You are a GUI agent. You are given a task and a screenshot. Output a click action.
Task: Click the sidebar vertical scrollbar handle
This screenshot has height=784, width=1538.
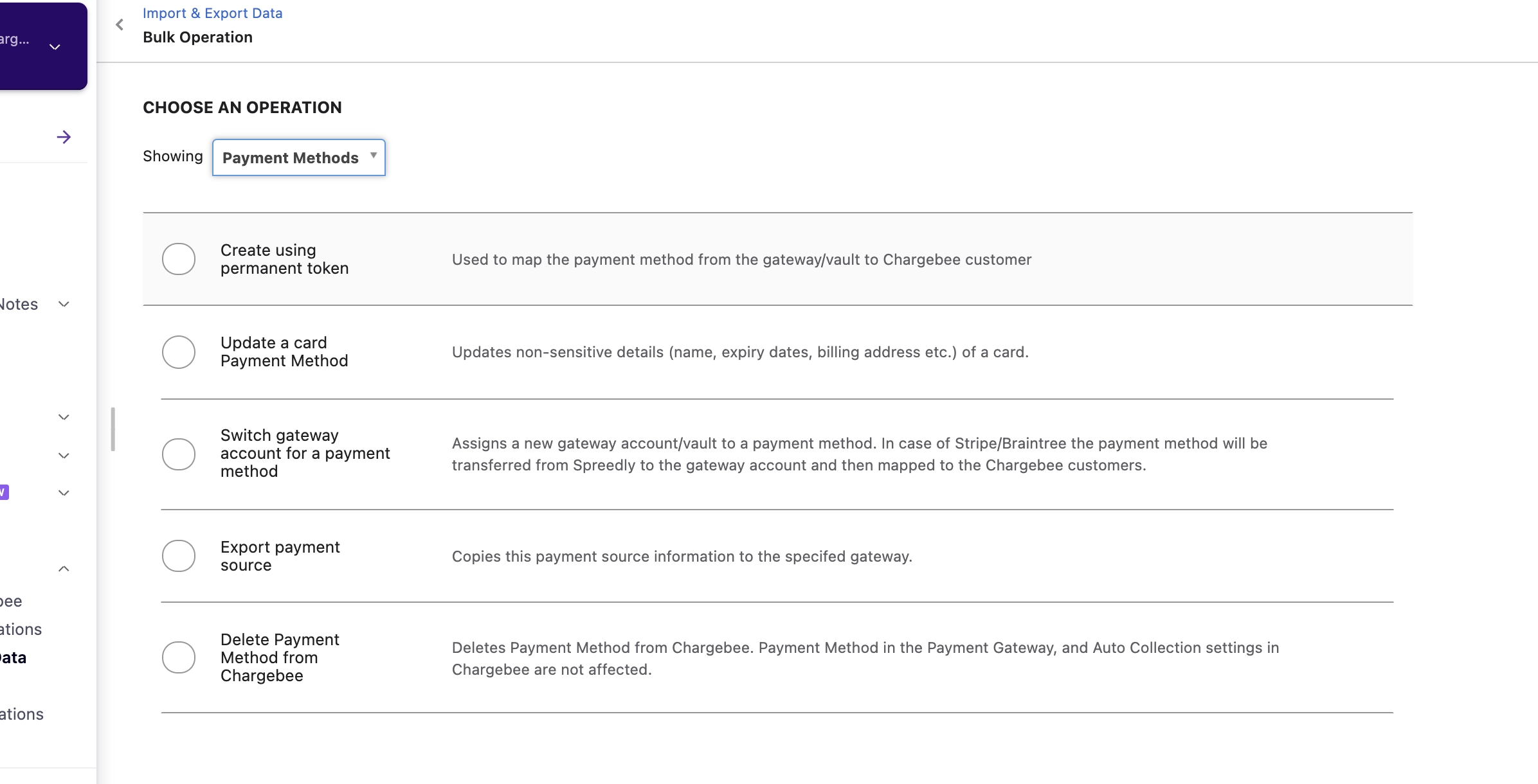click(x=113, y=429)
